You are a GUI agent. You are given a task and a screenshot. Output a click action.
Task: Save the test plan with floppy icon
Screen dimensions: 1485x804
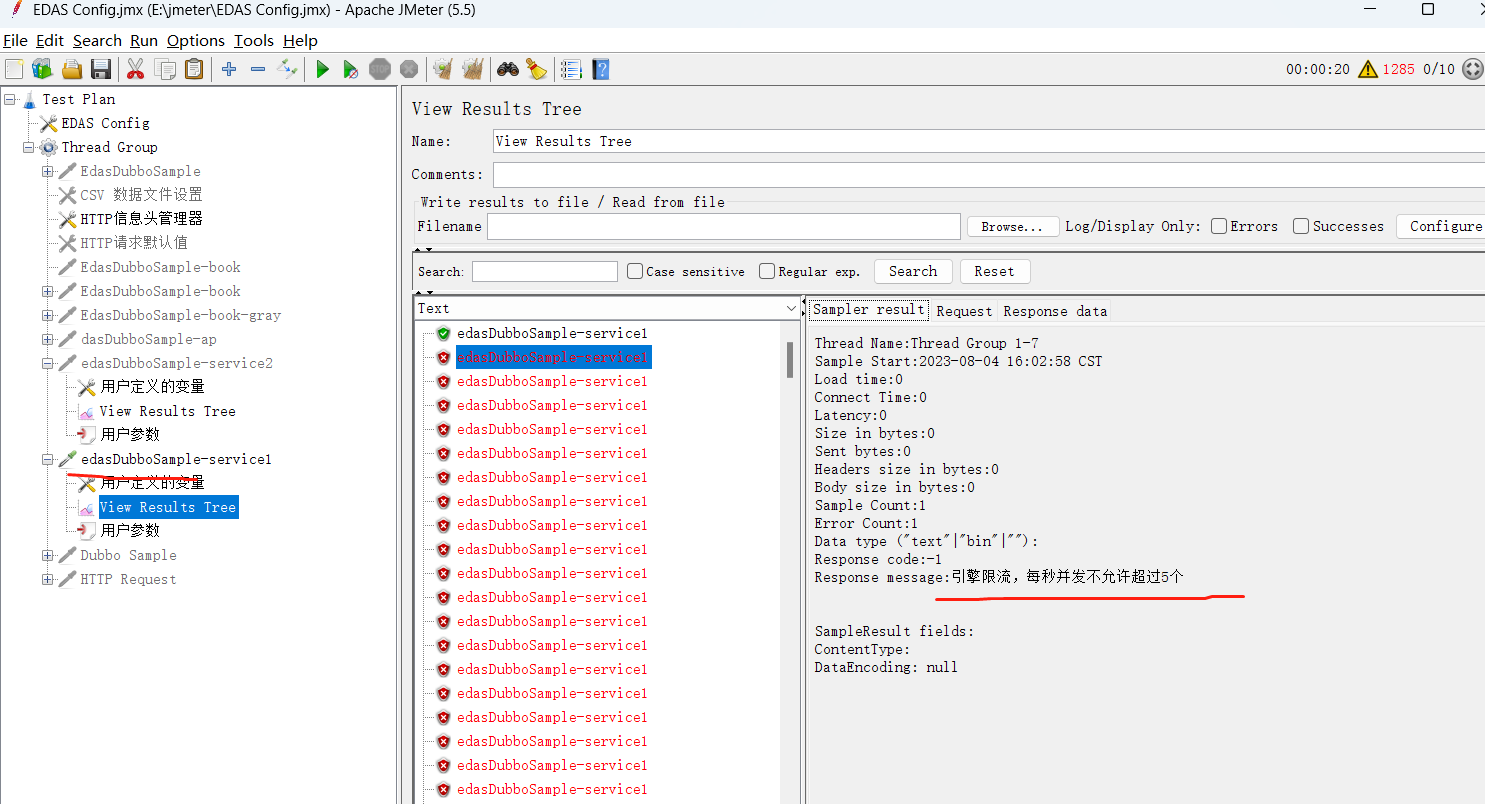coord(100,69)
